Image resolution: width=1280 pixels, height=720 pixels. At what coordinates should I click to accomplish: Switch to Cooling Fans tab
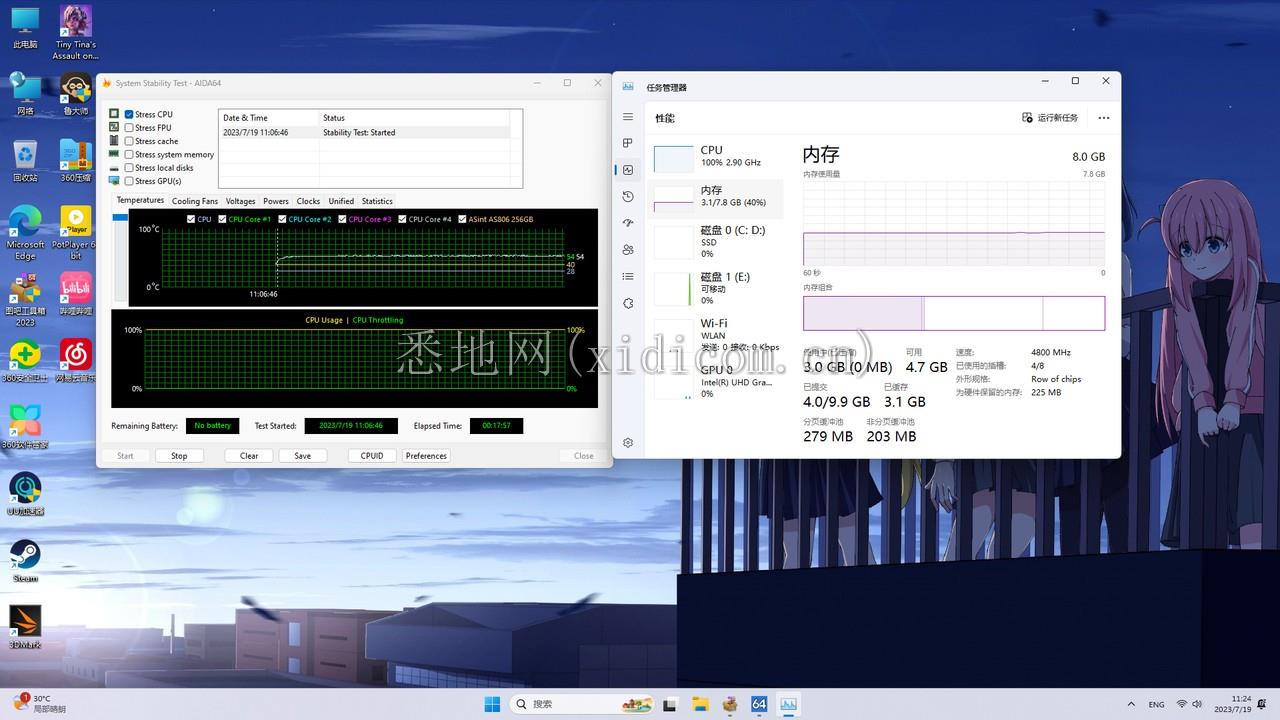[194, 201]
